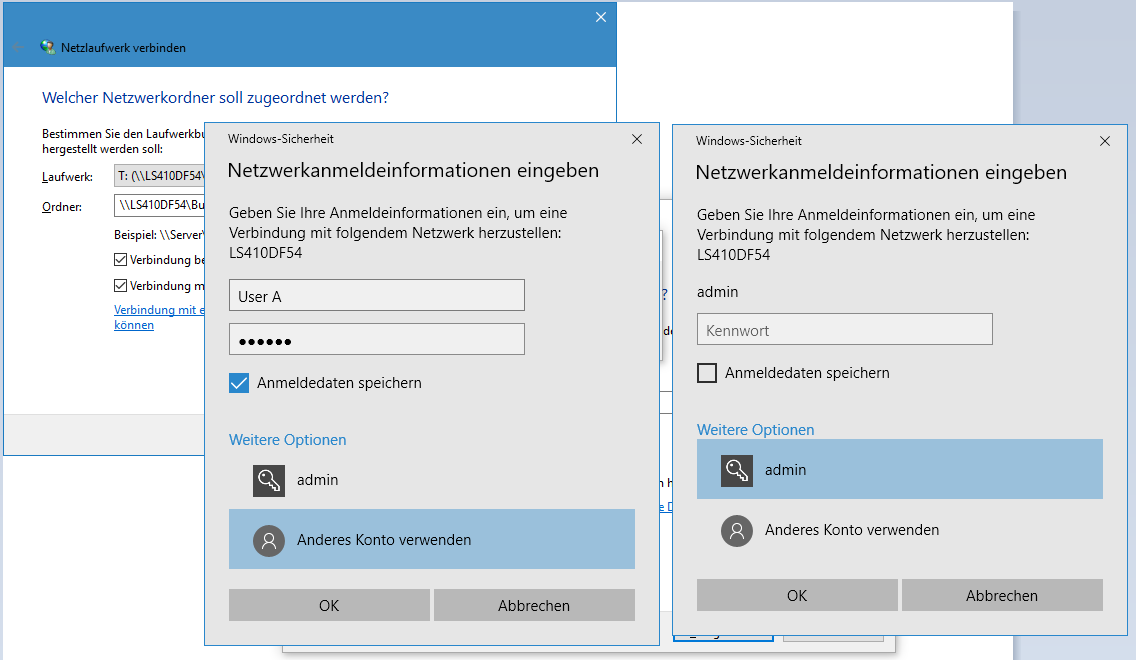Click the 'Beispiel: \\Server' example text
This screenshot has height=660, width=1136.
point(159,235)
